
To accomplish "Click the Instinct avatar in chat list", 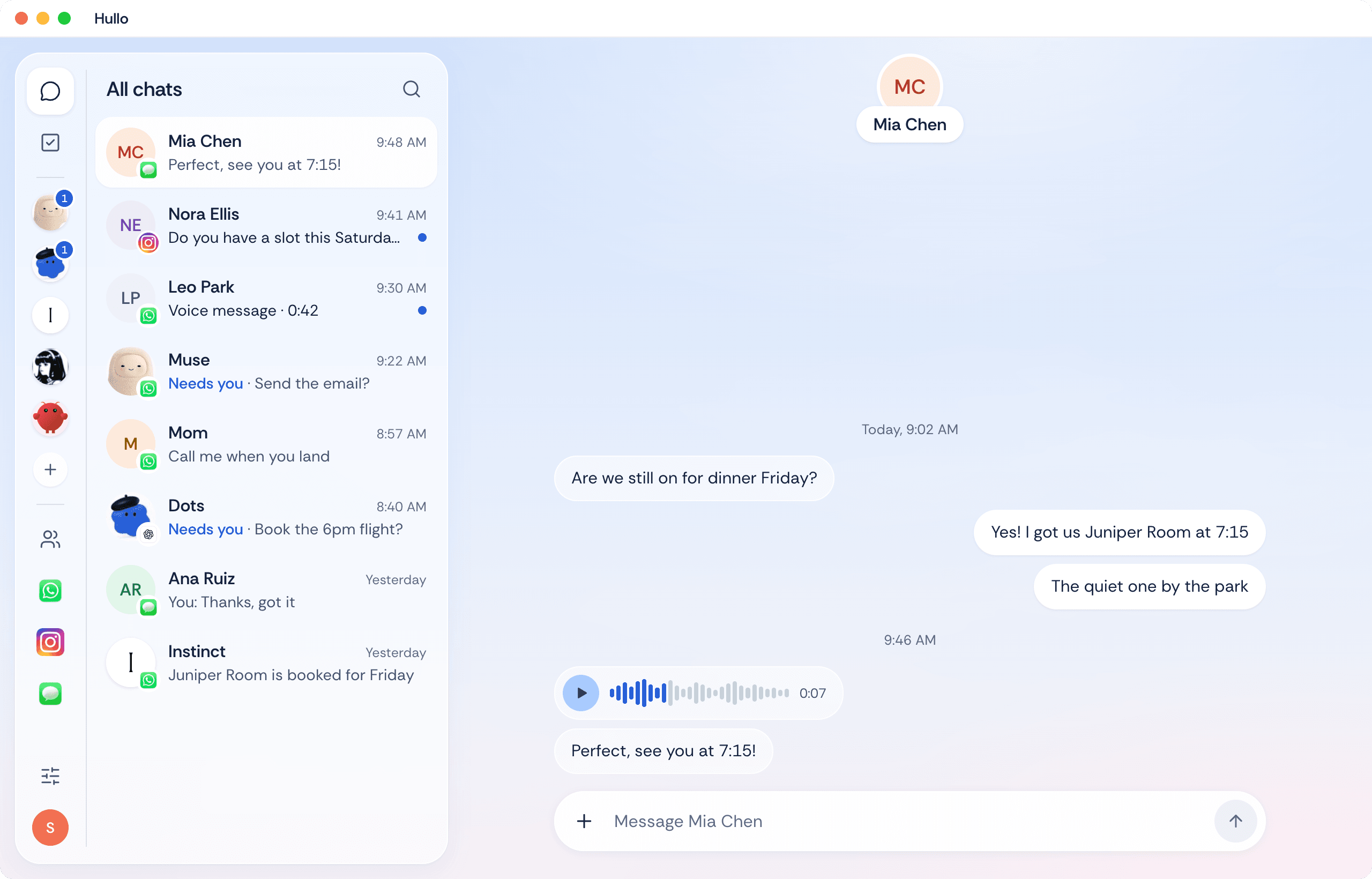I will point(131,662).
